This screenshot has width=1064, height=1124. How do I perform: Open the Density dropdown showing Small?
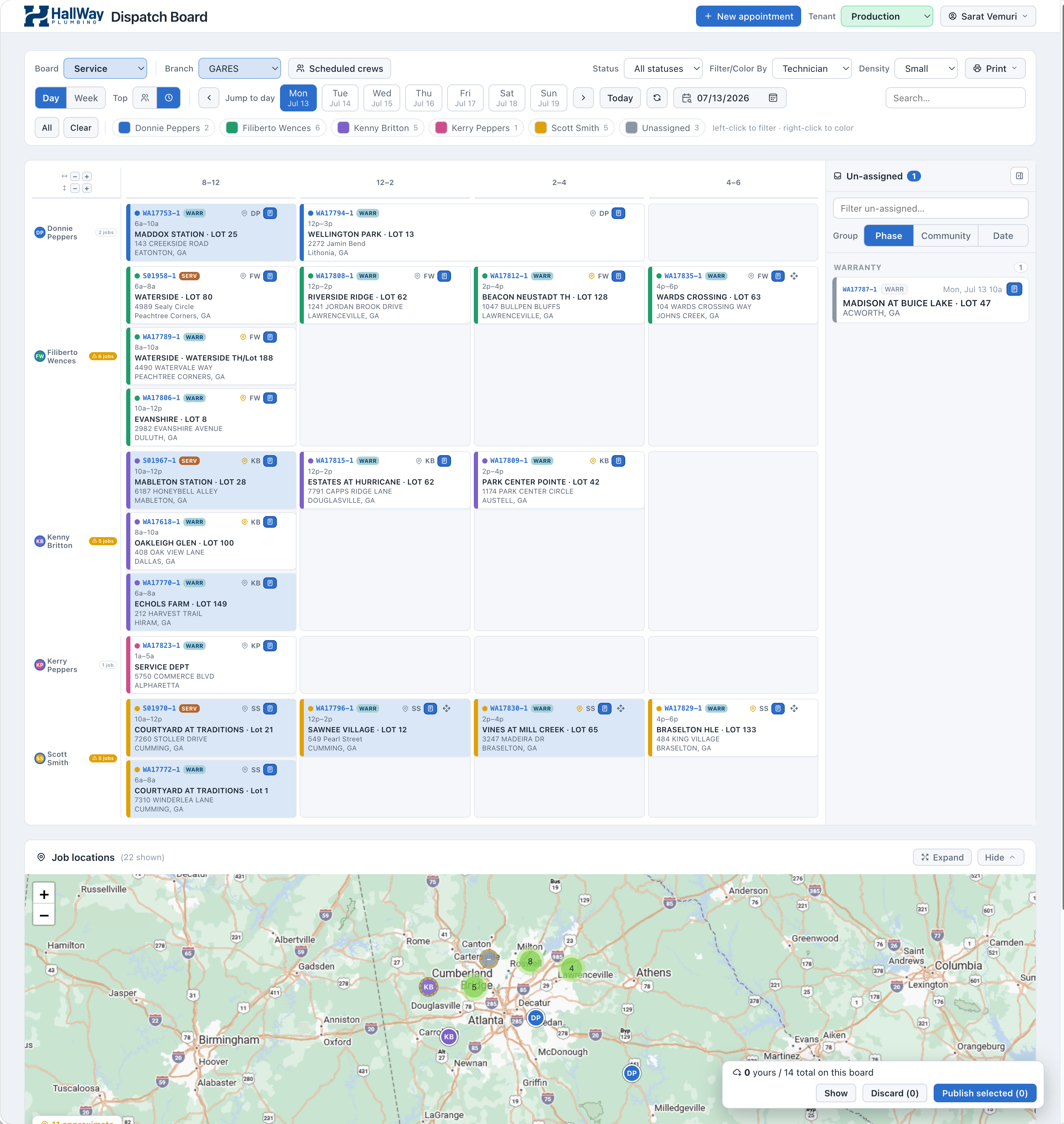click(x=926, y=68)
